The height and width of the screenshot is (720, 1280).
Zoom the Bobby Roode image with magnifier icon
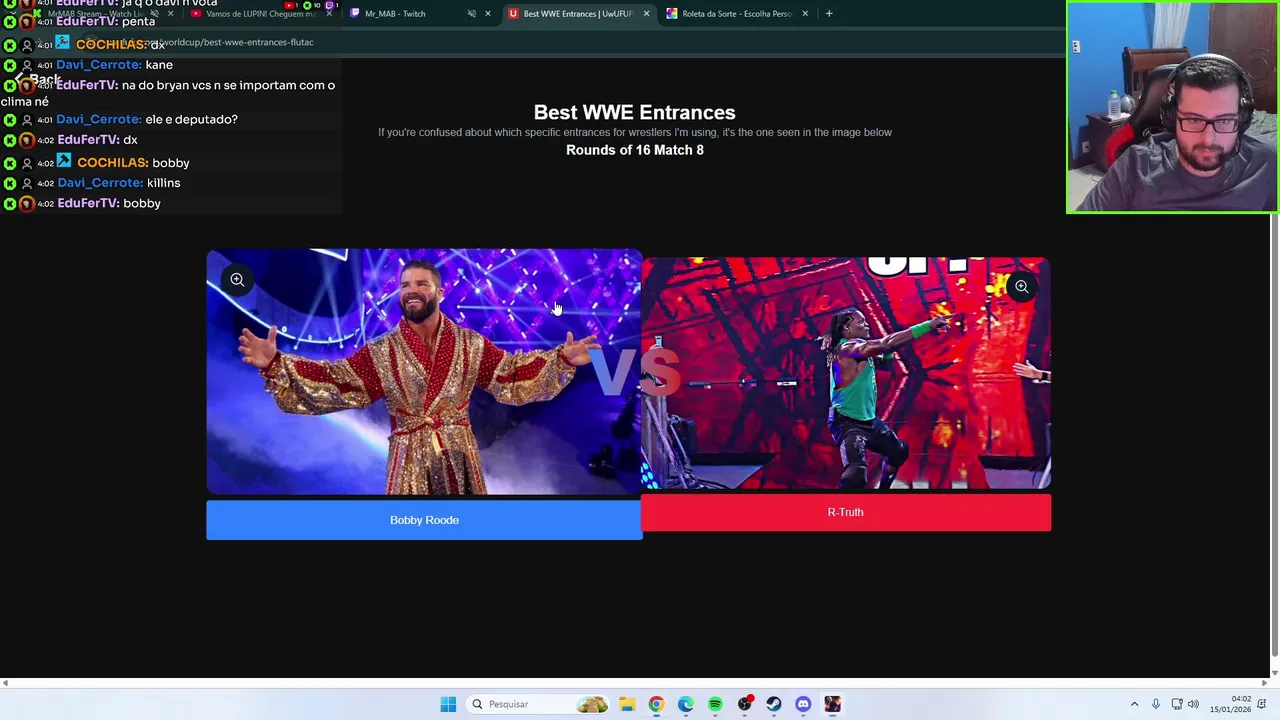click(x=237, y=280)
